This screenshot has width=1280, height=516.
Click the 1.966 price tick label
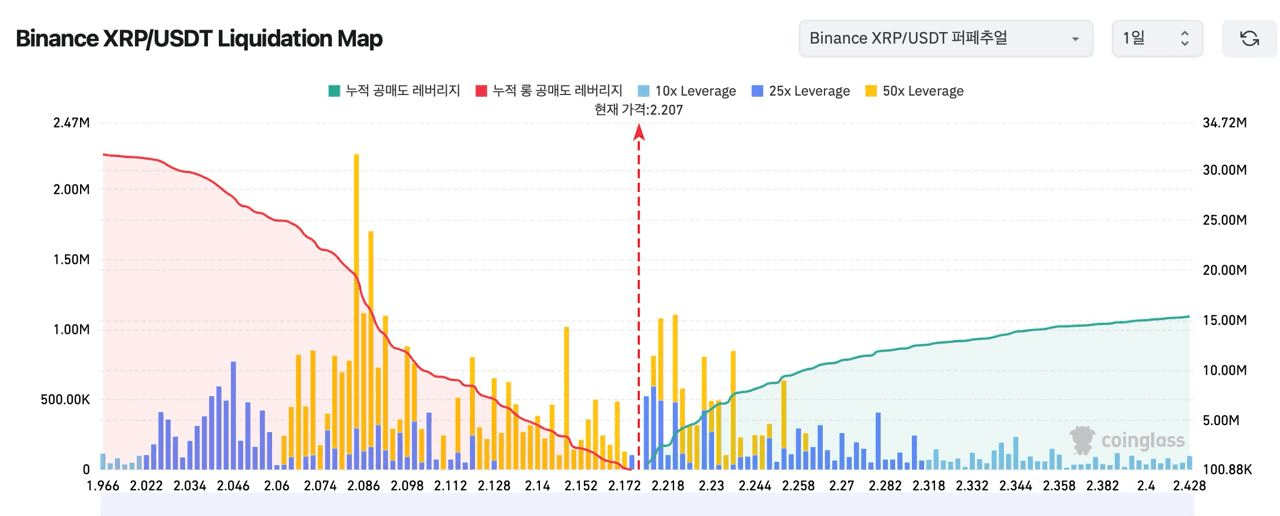pos(104,485)
